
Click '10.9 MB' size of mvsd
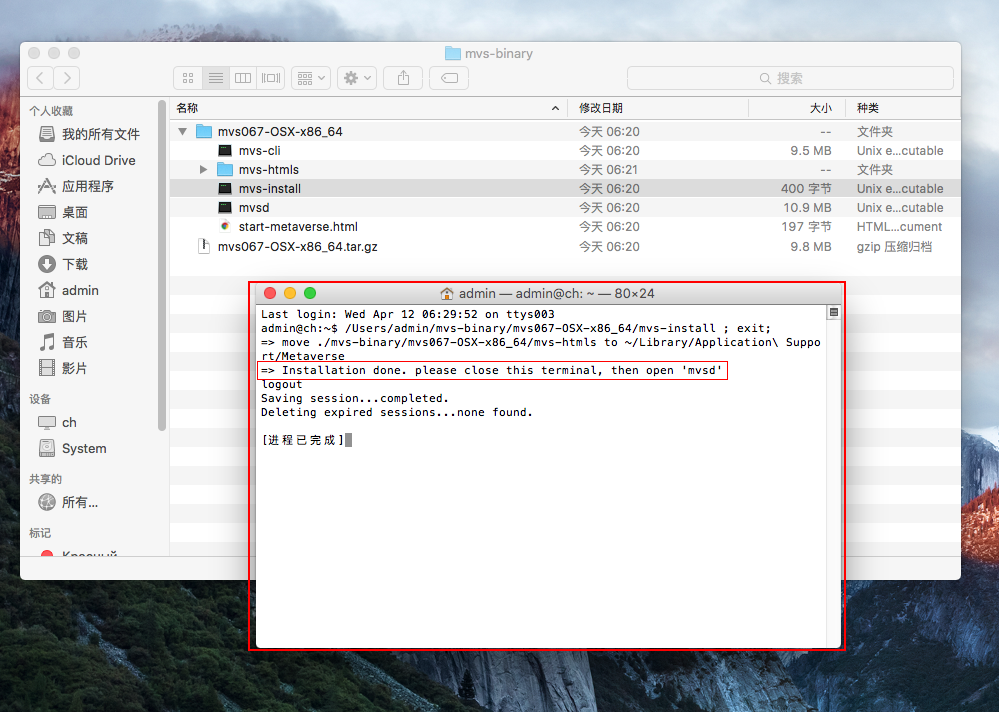click(807, 208)
